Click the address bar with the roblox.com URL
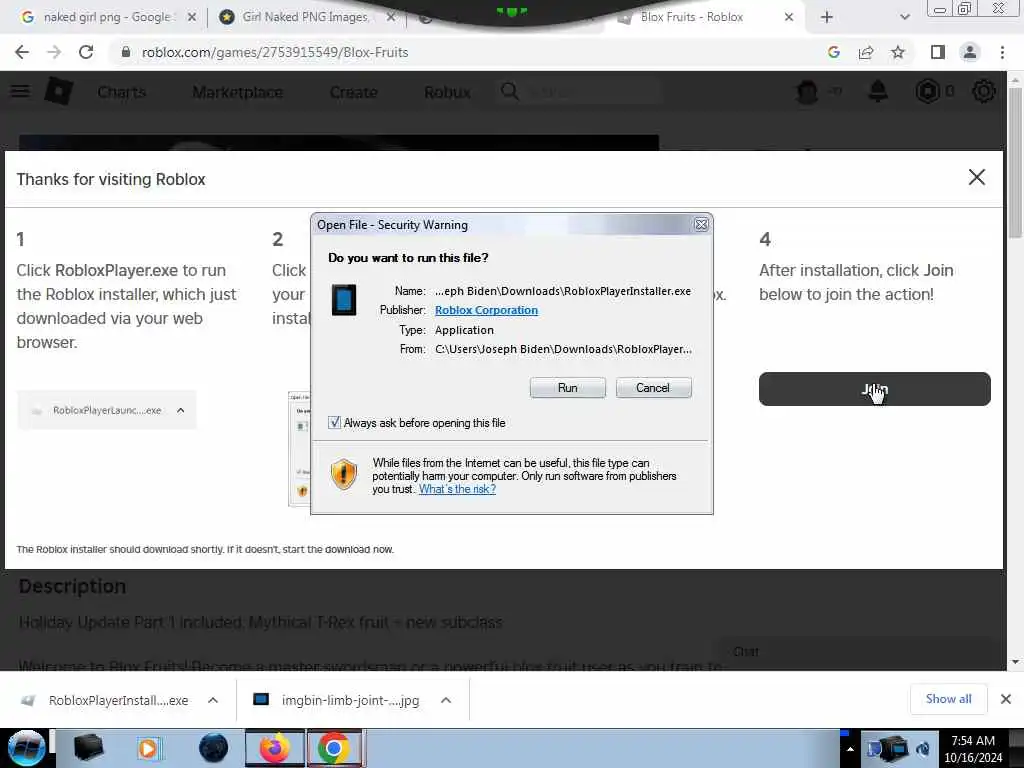Image resolution: width=1024 pixels, height=768 pixels. 470,52
